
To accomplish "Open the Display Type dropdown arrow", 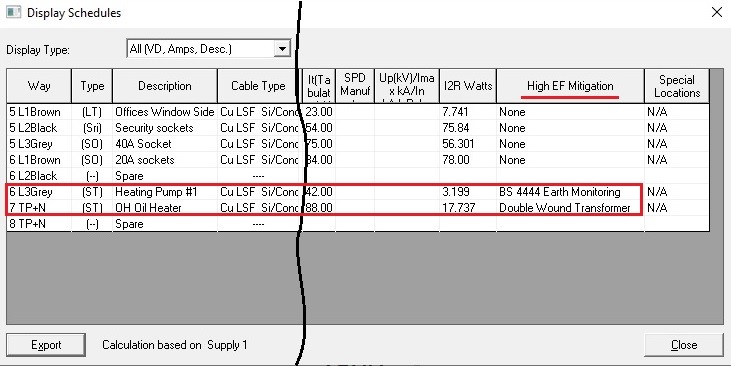I will click(x=282, y=49).
